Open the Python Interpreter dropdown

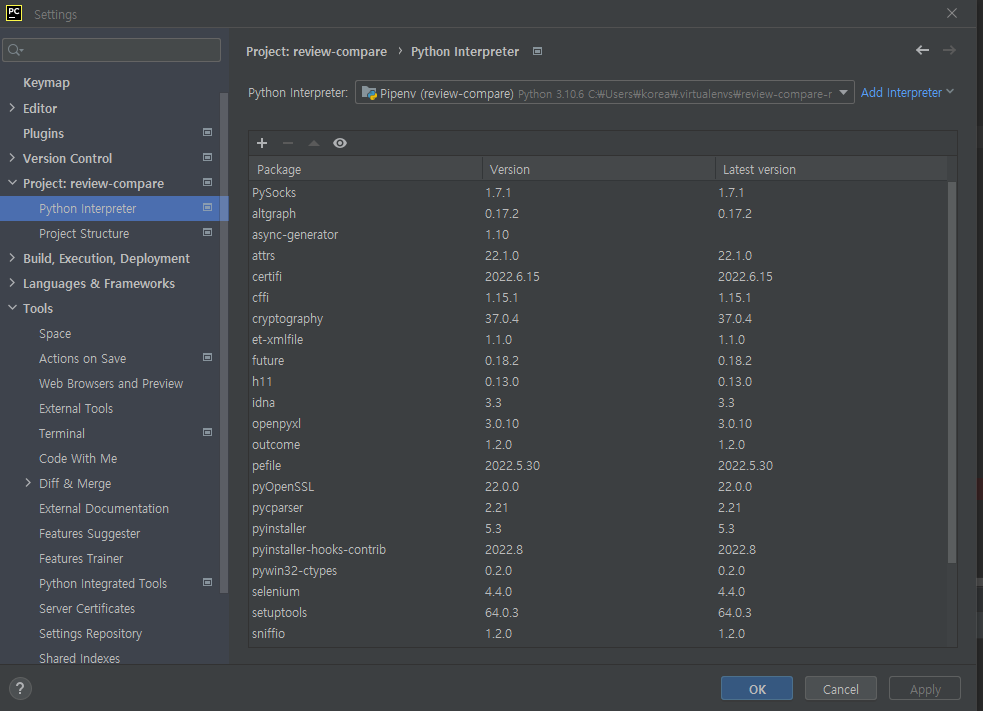604,93
